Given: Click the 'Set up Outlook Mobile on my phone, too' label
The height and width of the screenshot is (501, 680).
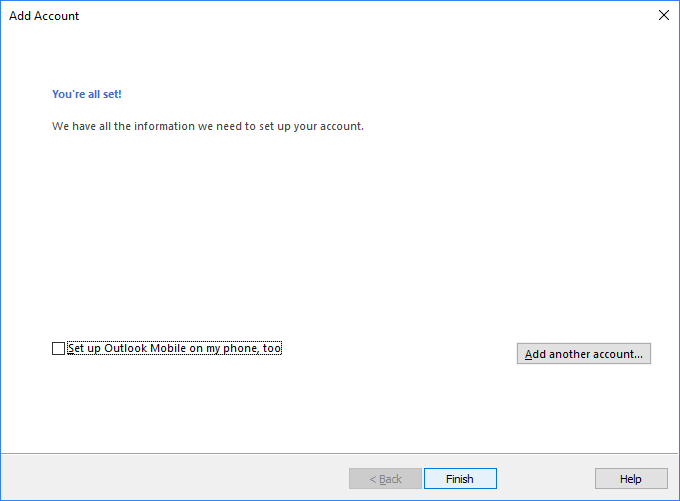Looking at the screenshot, I should point(174,348).
